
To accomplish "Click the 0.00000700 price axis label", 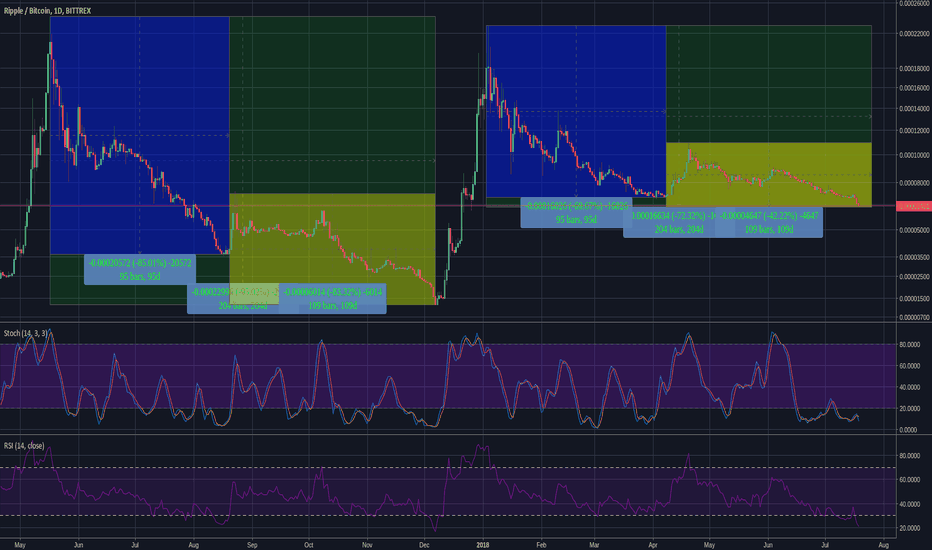I will (x=914, y=318).
